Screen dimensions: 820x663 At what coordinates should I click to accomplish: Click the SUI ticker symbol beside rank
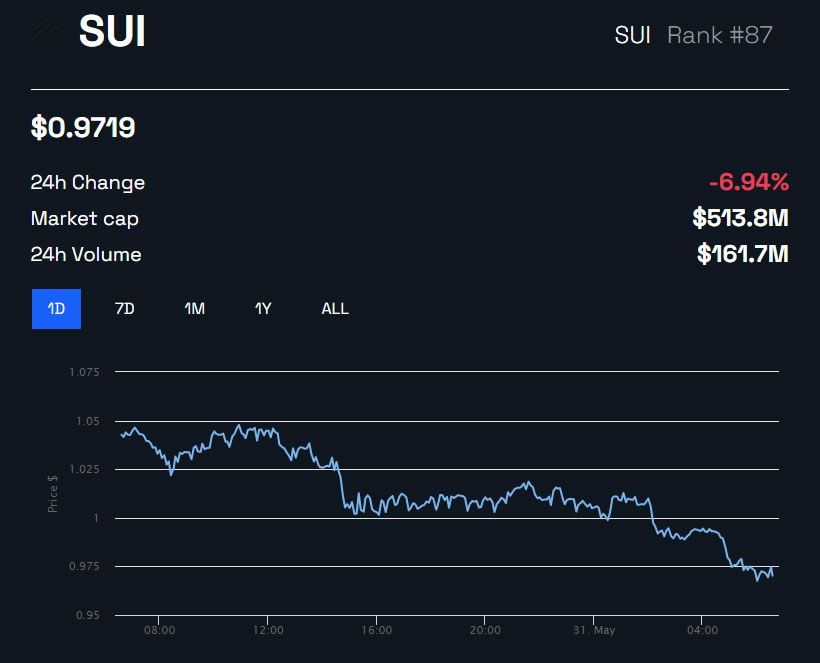click(632, 35)
